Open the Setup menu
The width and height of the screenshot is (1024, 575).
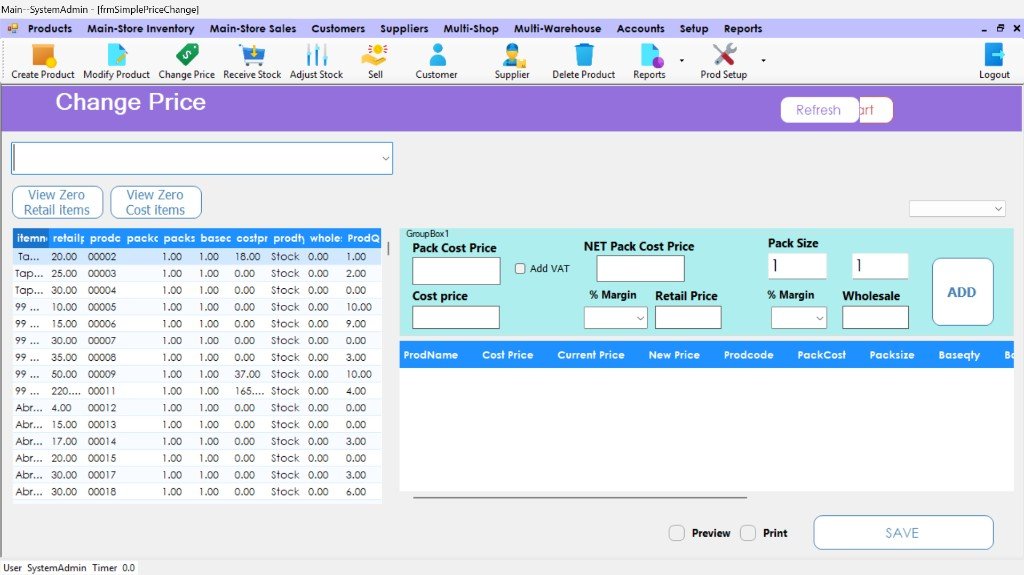[x=694, y=29]
